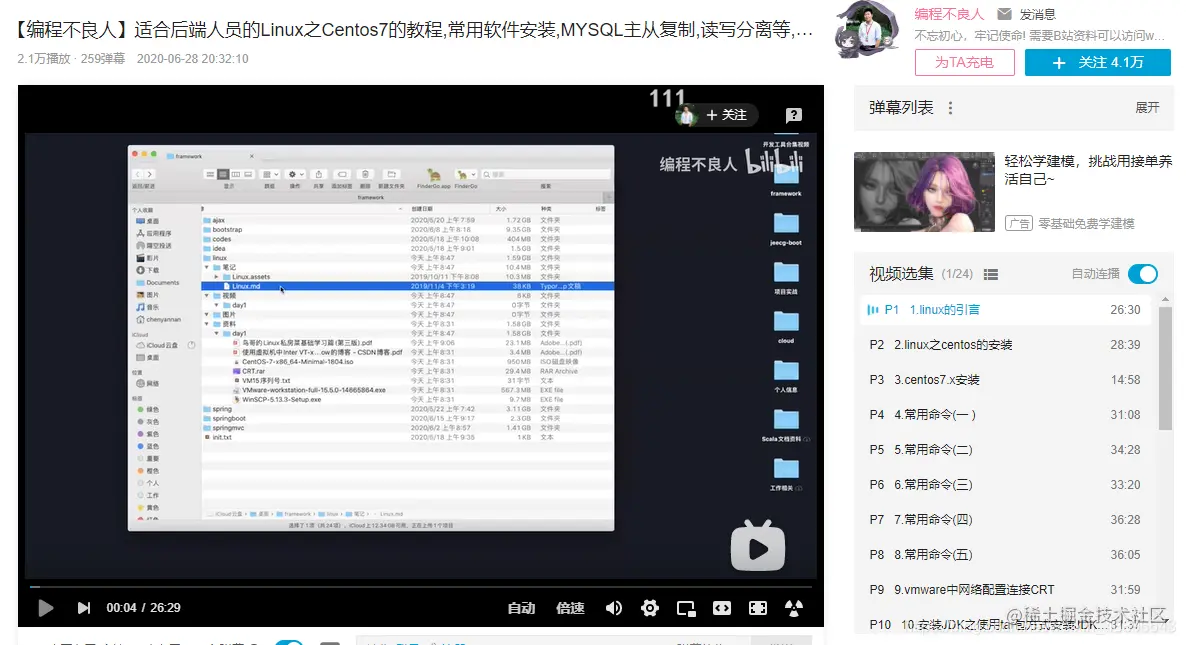Click the 00:04 / 26:29 time display

(143, 608)
